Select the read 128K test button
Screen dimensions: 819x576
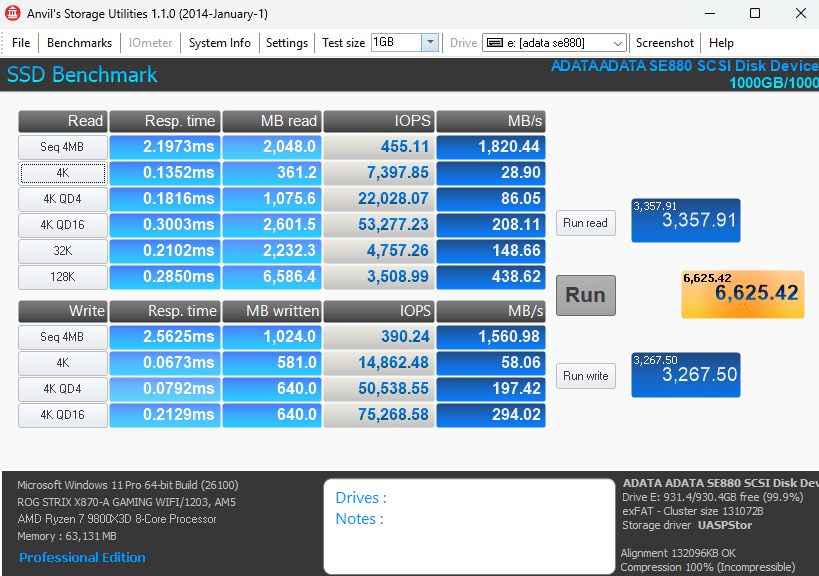pos(62,277)
